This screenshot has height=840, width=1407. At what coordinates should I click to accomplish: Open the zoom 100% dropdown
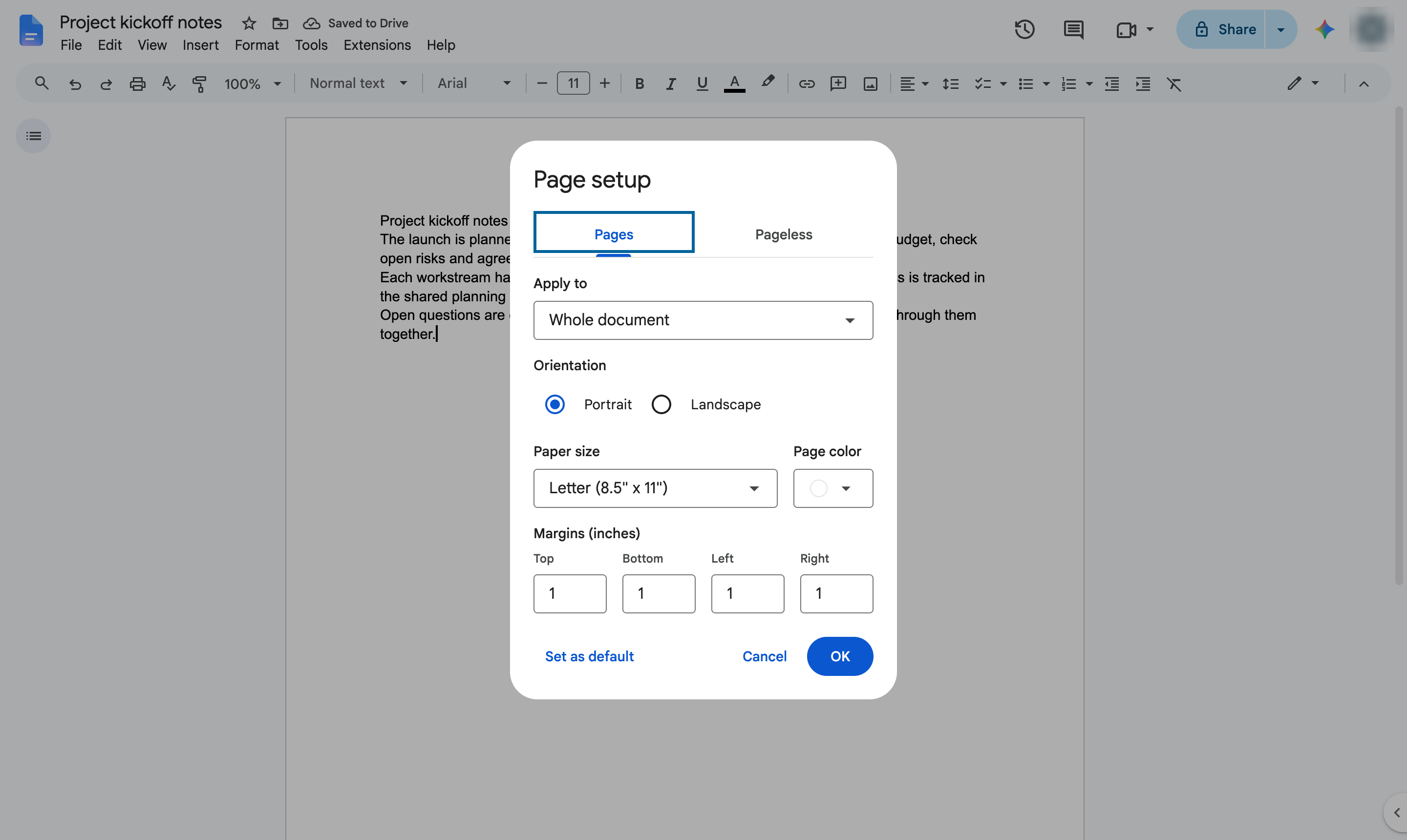coord(253,84)
